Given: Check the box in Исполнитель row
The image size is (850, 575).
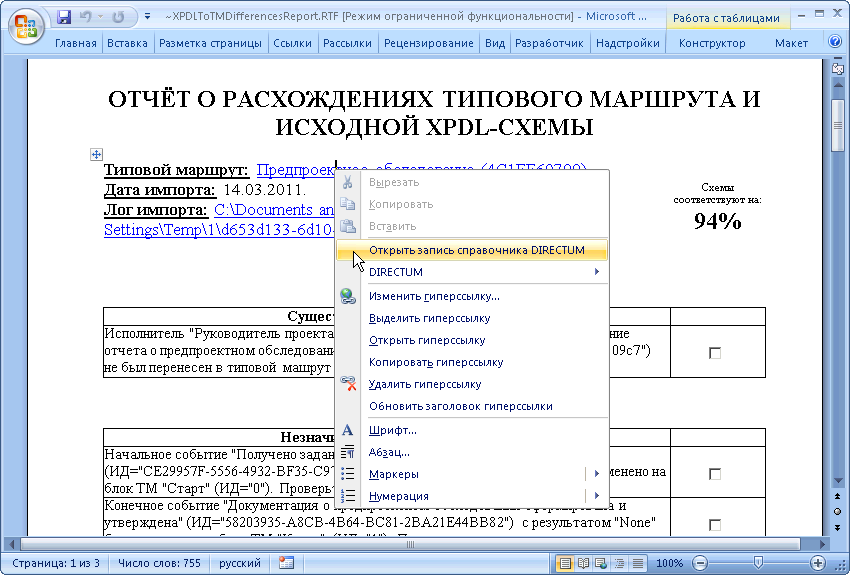Looking at the screenshot, I should (x=715, y=353).
